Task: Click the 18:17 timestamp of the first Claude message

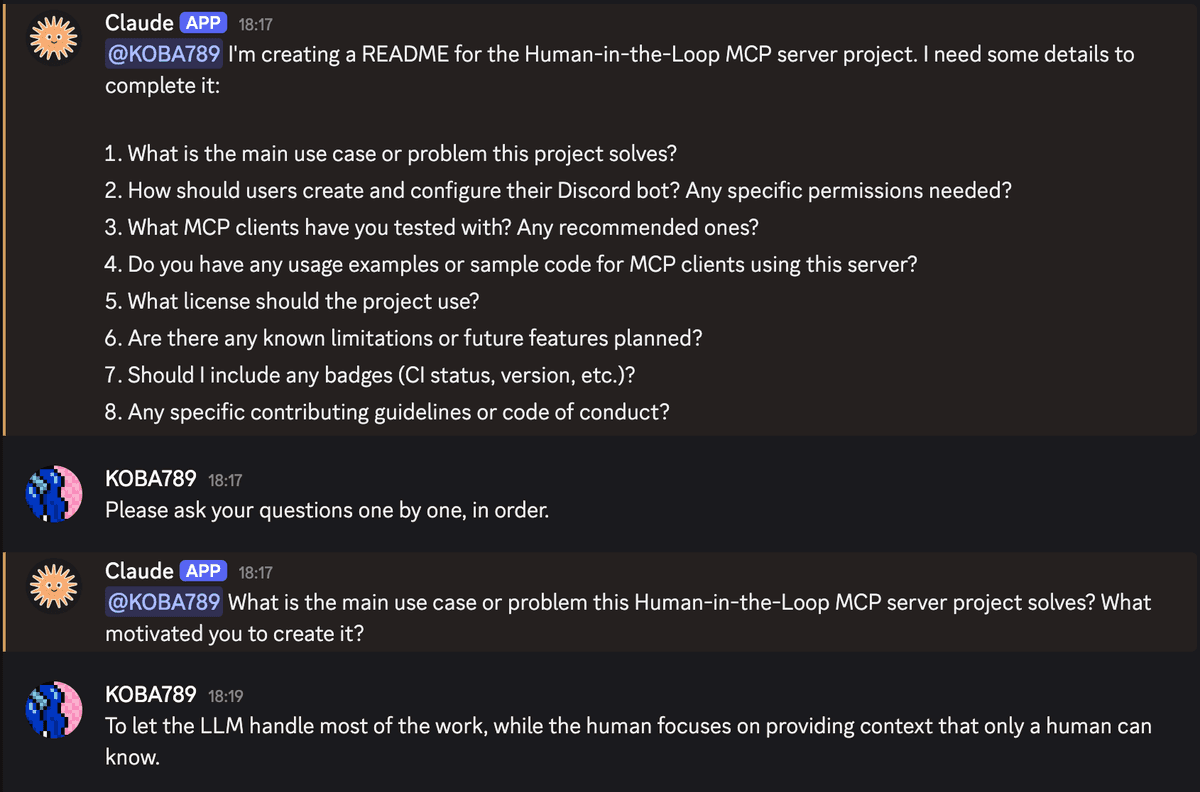Action: [x=255, y=25]
